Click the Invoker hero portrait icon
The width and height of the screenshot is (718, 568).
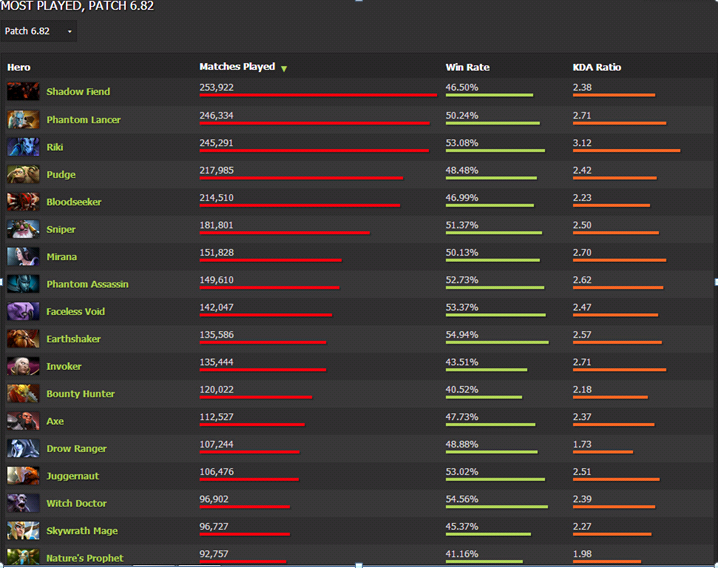coord(23,366)
